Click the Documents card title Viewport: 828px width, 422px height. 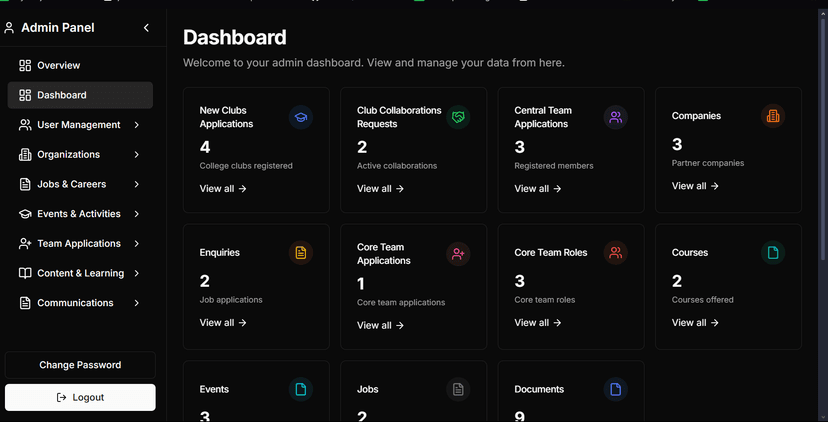pyautogui.click(x=539, y=389)
